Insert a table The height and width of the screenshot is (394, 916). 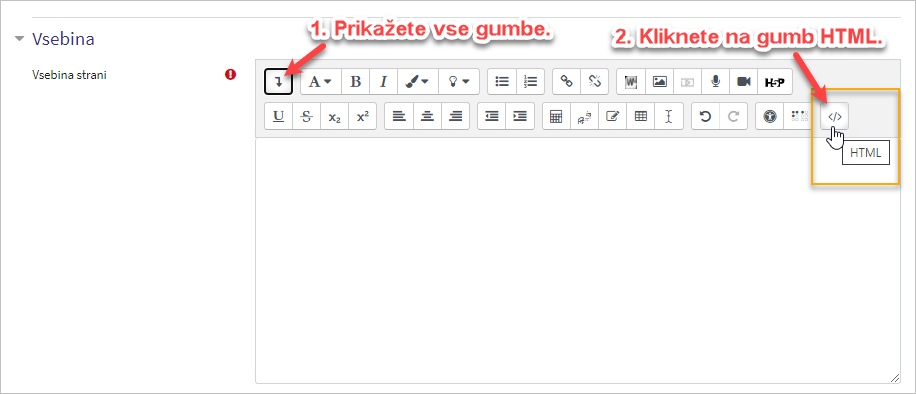641,116
